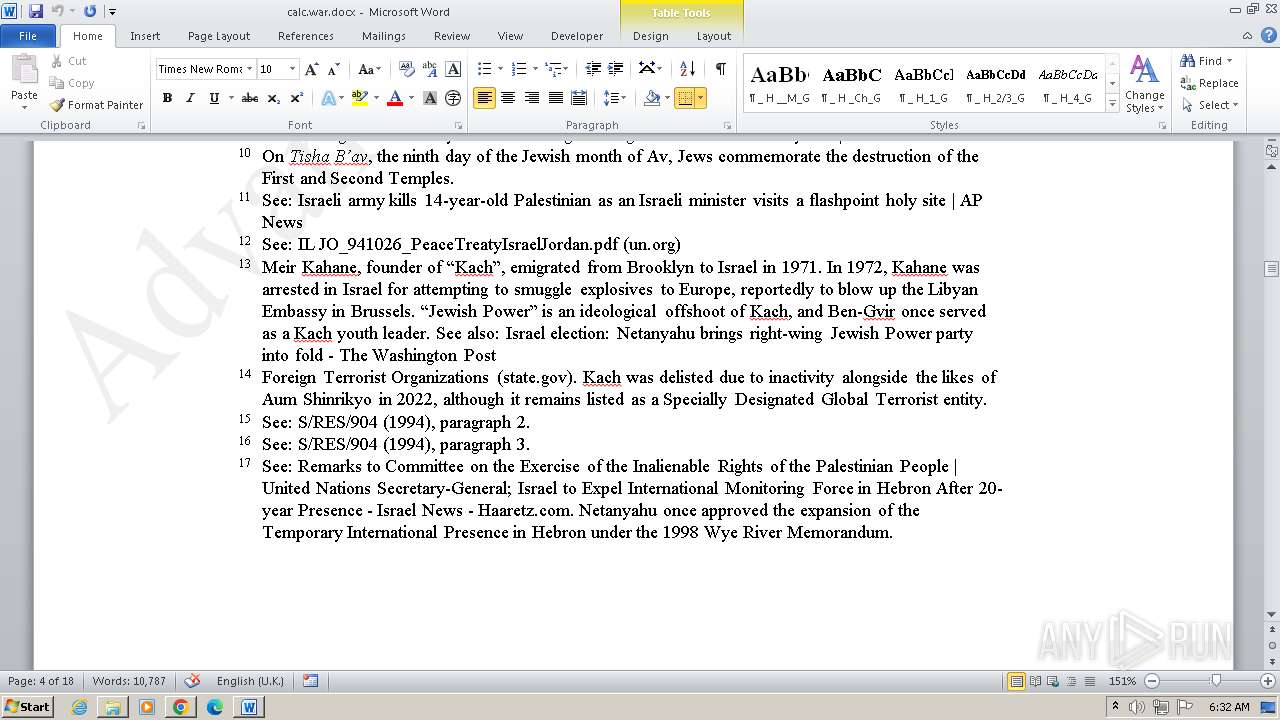
Task: Click Increase Indent icon
Action: pyautogui.click(x=616, y=69)
